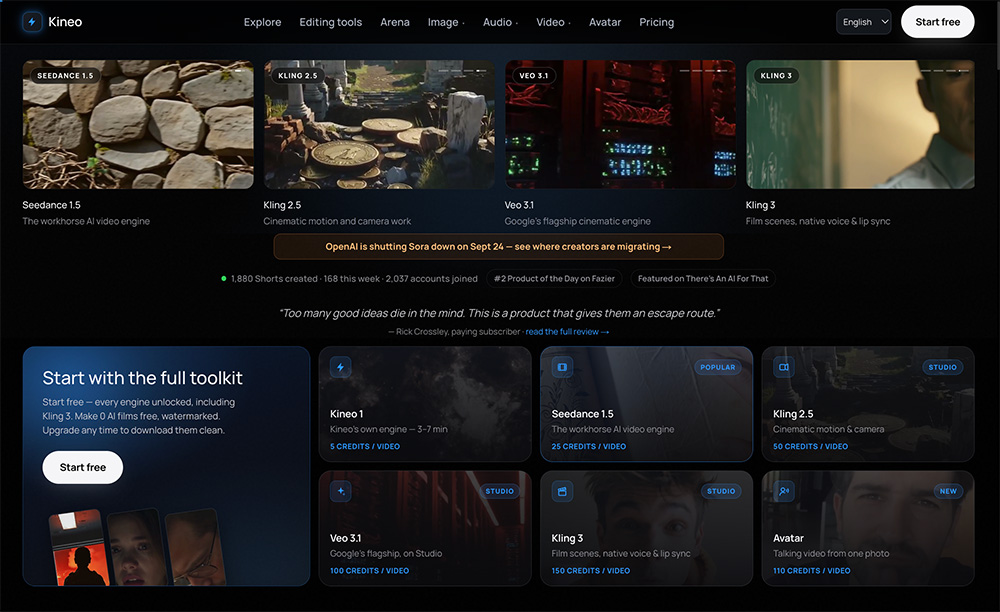Screen dimensions: 1000x612
Task: Click the STUDIO badge on Veo 3.1 card
Action: pos(499,492)
